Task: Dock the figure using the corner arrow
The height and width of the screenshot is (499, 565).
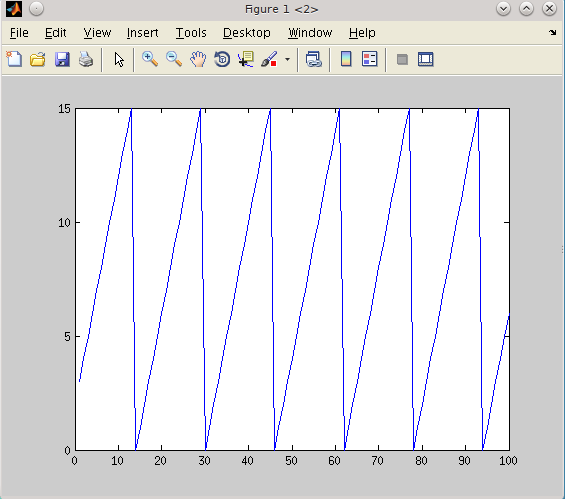Action: [x=553, y=32]
